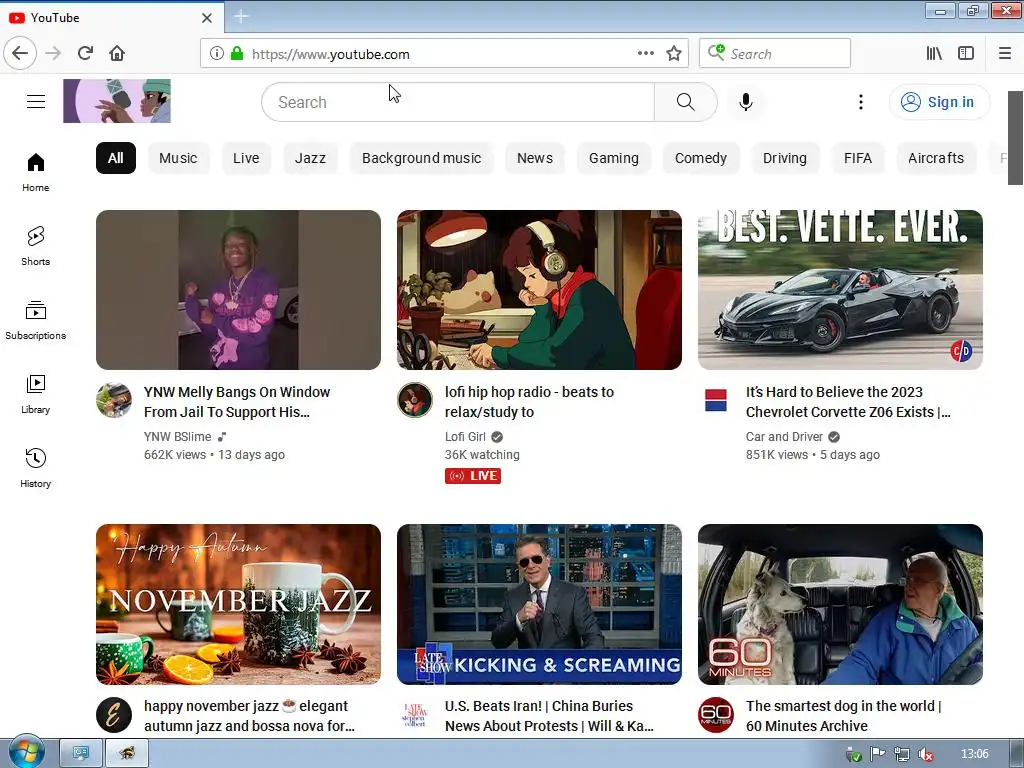The image size is (1024, 768).
Task: Click the muted volume tray icon
Action: point(925,754)
